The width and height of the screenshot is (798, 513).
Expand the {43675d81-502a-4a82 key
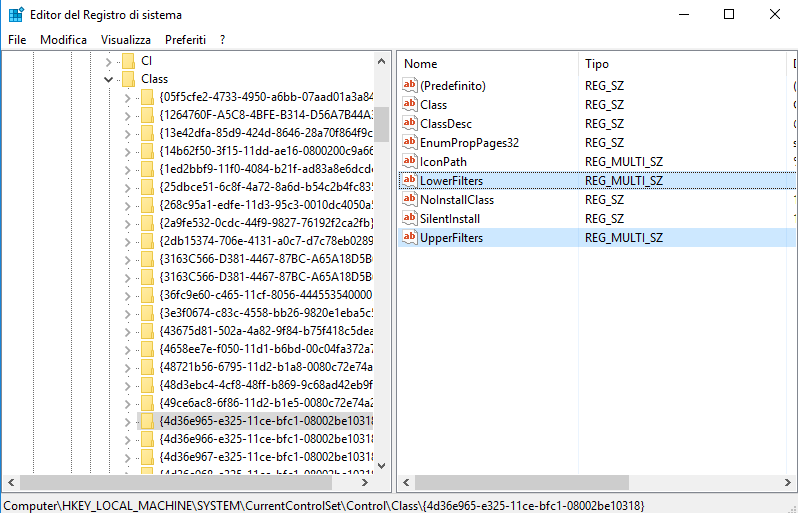(x=127, y=331)
